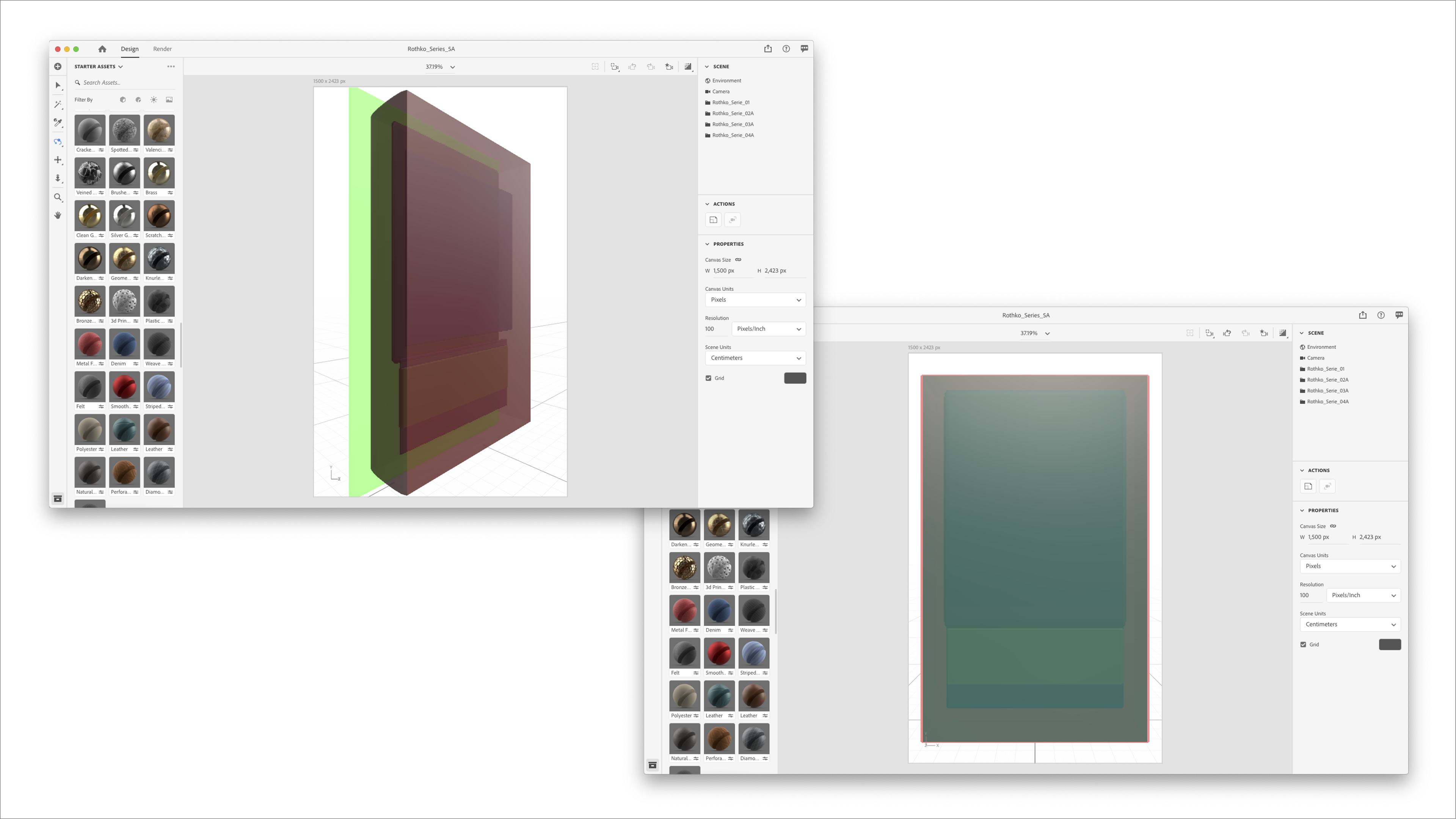Select the Dolly camera tool in front window
Screen dimensions: 1456x819
point(58,179)
